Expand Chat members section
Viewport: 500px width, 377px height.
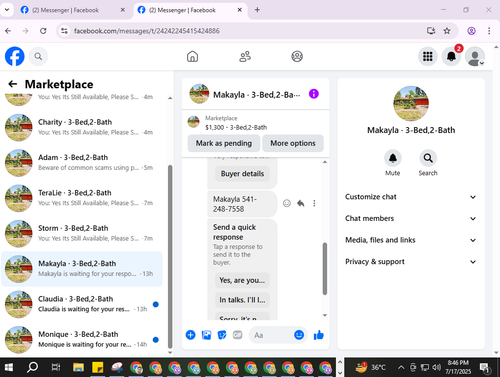tap(411, 218)
